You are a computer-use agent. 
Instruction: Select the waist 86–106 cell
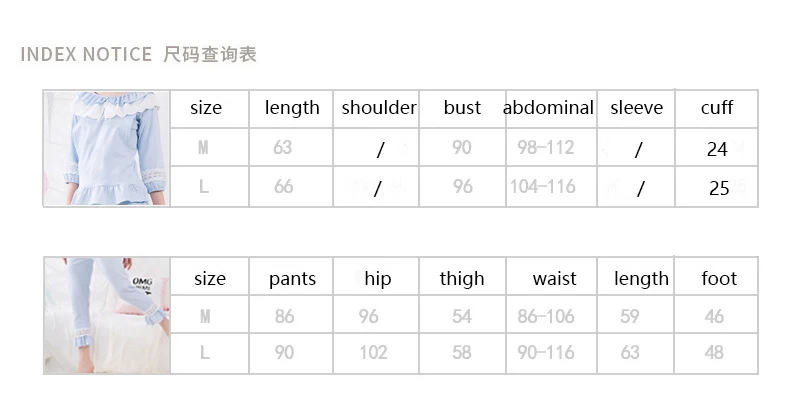click(551, 314)
